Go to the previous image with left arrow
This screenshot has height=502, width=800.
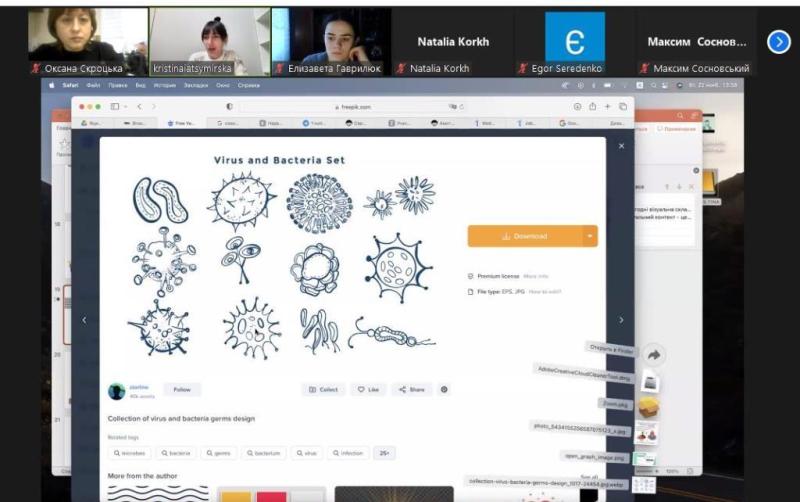coord(84,320)
